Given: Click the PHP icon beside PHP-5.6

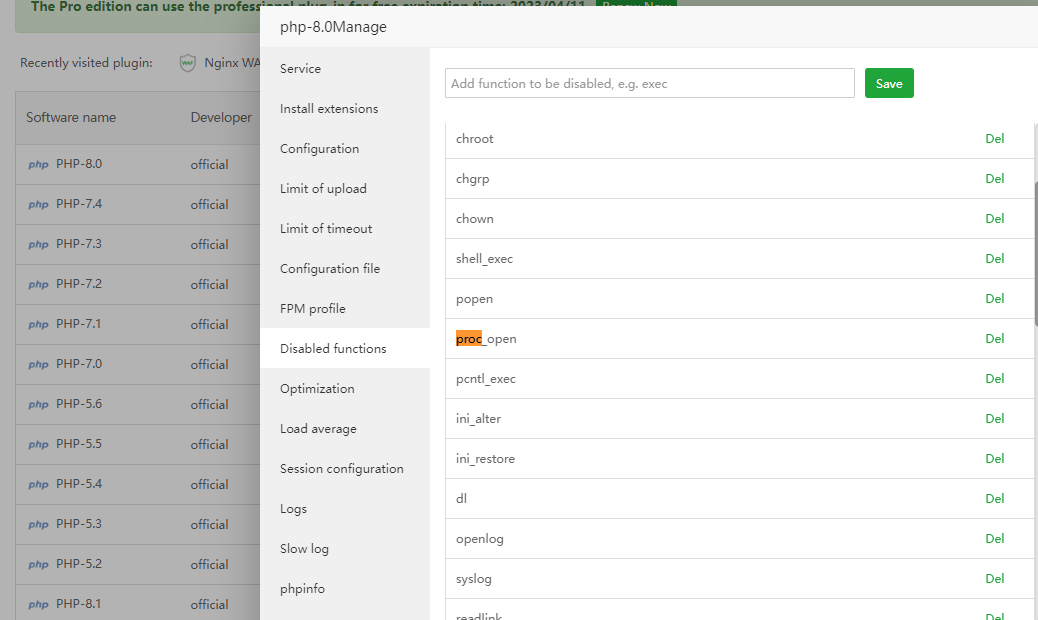Looking at the screenshot, I should tap(38, 405).
